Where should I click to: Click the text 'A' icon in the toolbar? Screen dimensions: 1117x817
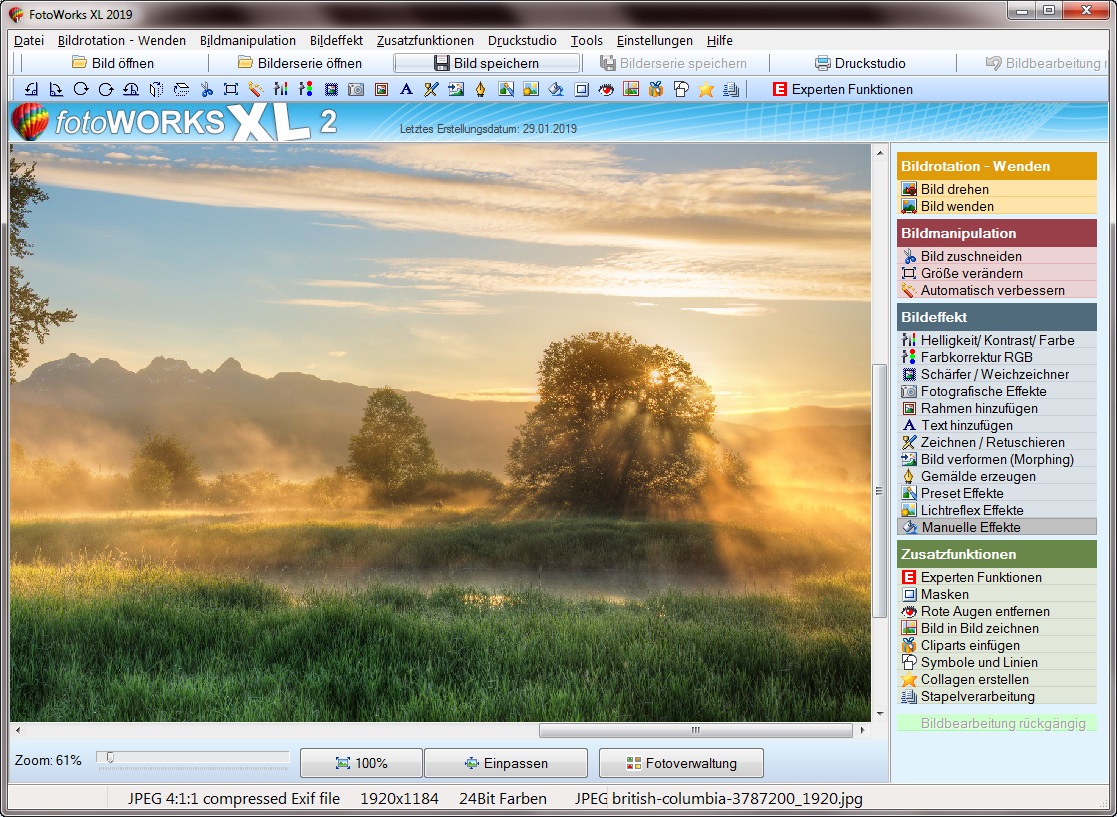(x=406, y=89)
